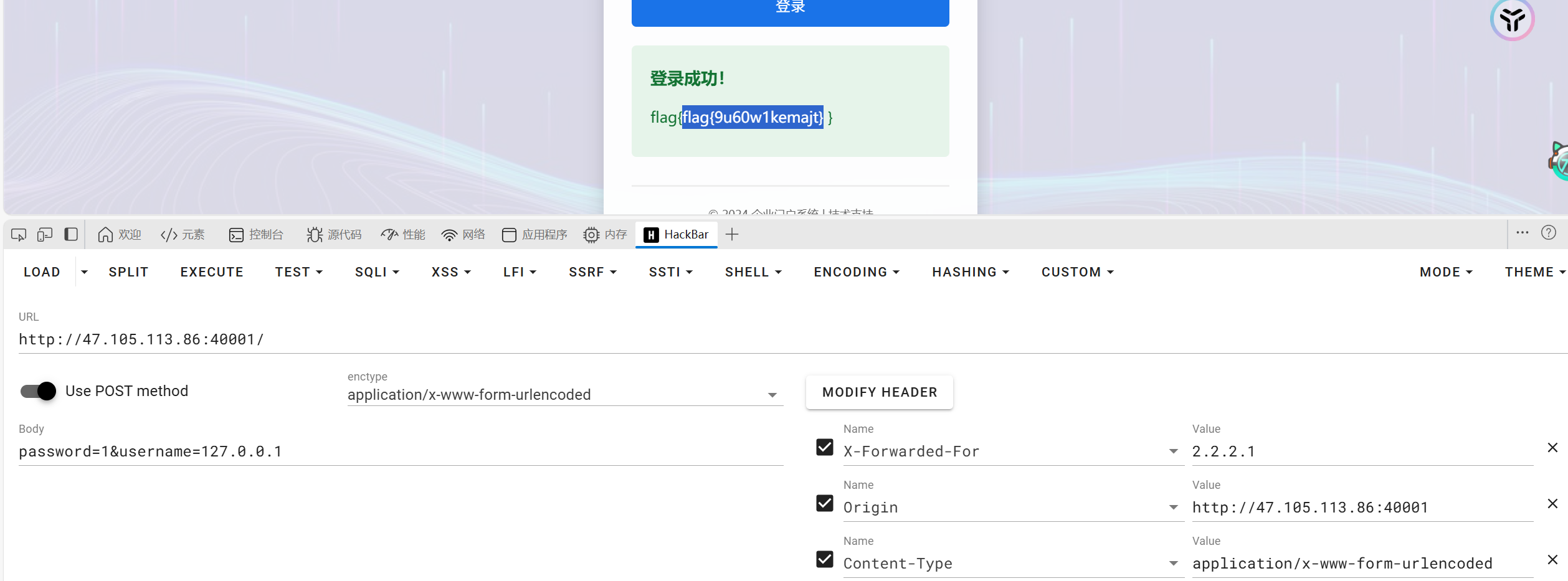The image size is (1568, 581).
Task: Disable the Use POST method toggle
Action: tap(37, 390)
